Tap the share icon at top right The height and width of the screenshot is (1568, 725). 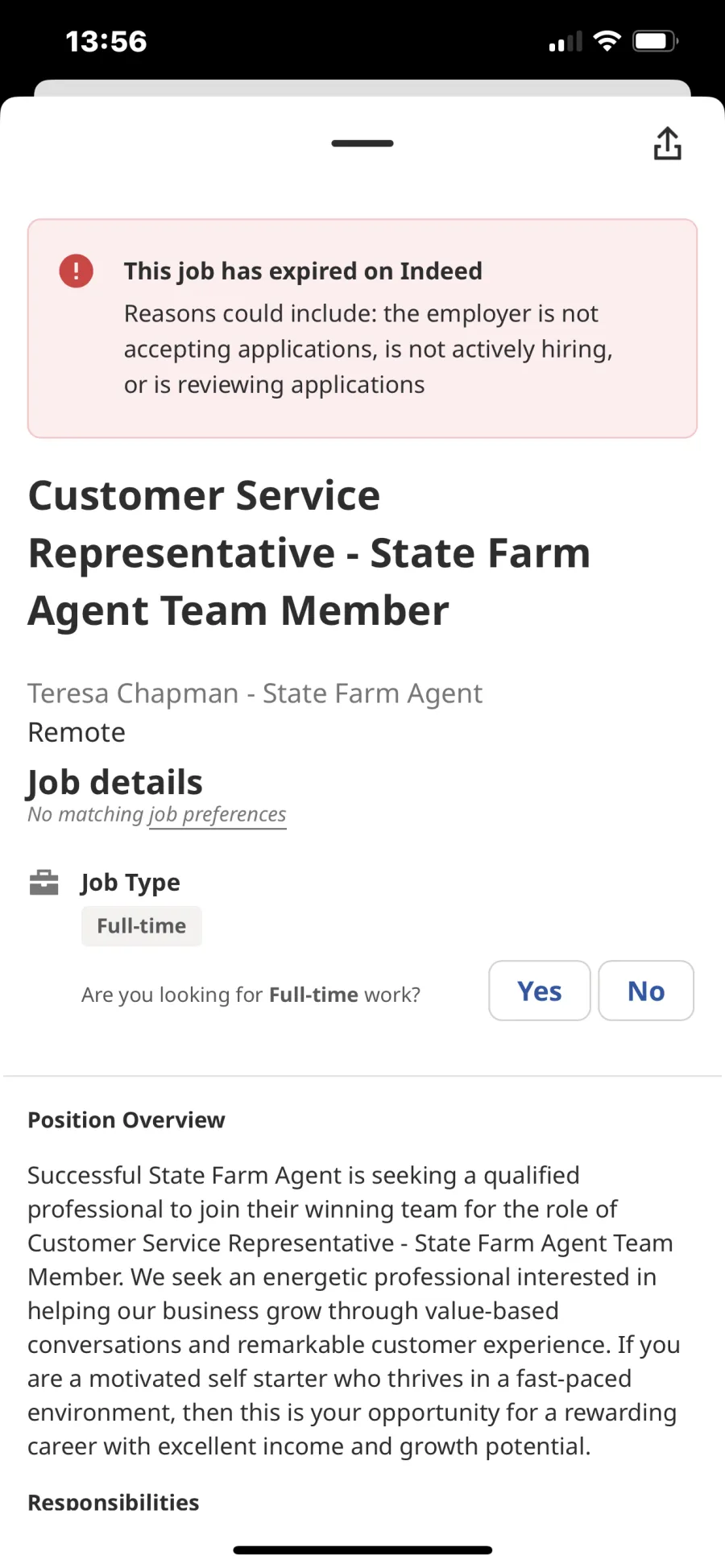click(667, 143)
